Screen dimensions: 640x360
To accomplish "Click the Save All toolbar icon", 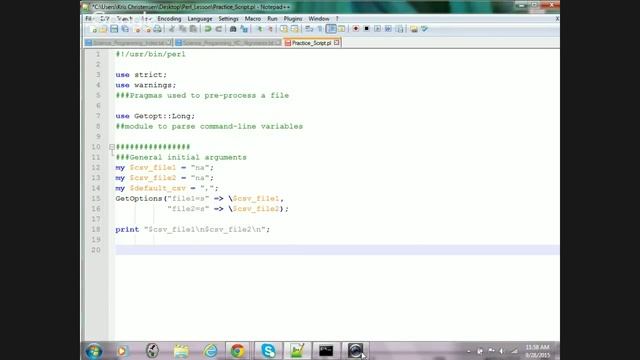I will (x=125, y=29).
